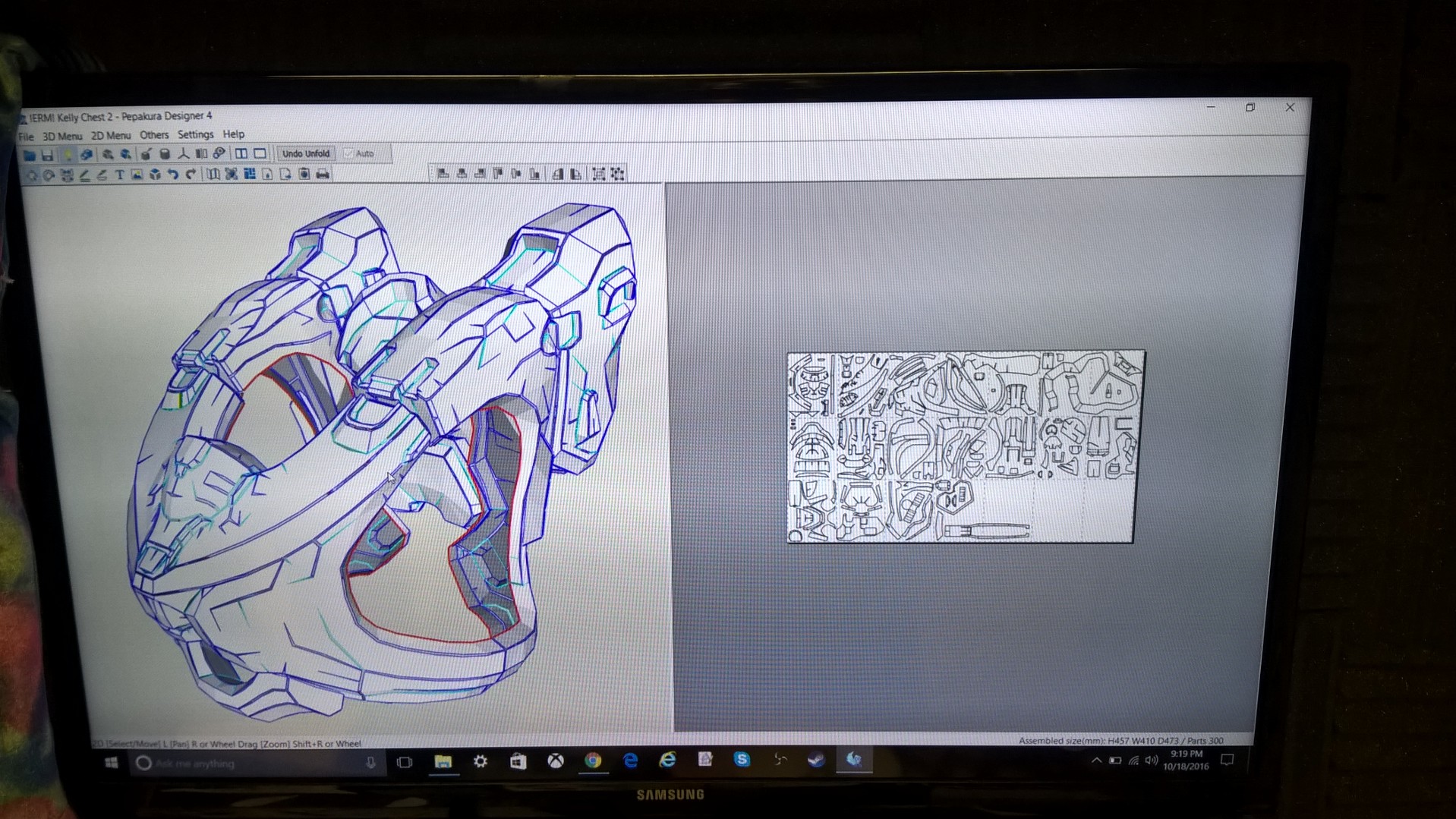Select the Select and Move tool icon
The image size is (1456, 819).
tap(32, 175)
